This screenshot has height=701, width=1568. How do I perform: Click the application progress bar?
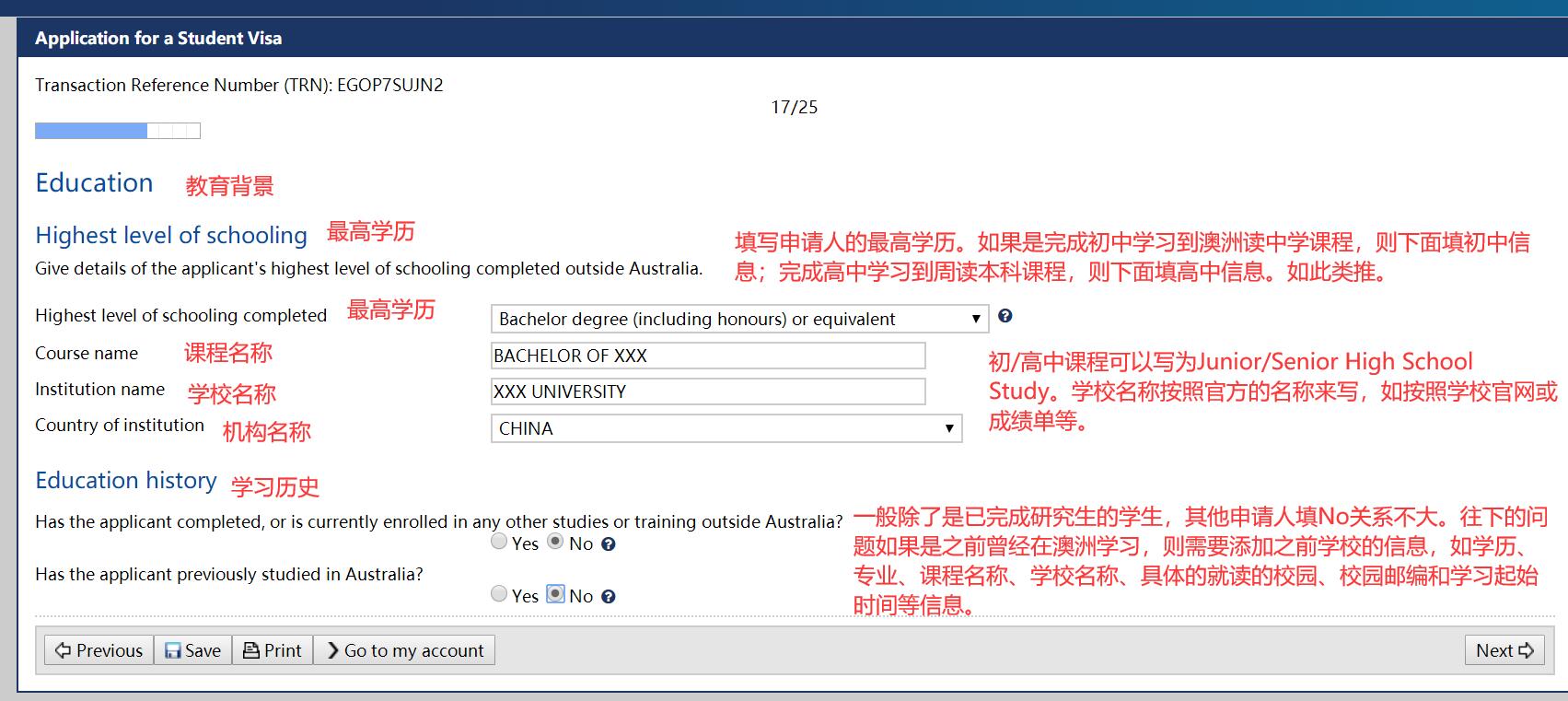[118, 131]
